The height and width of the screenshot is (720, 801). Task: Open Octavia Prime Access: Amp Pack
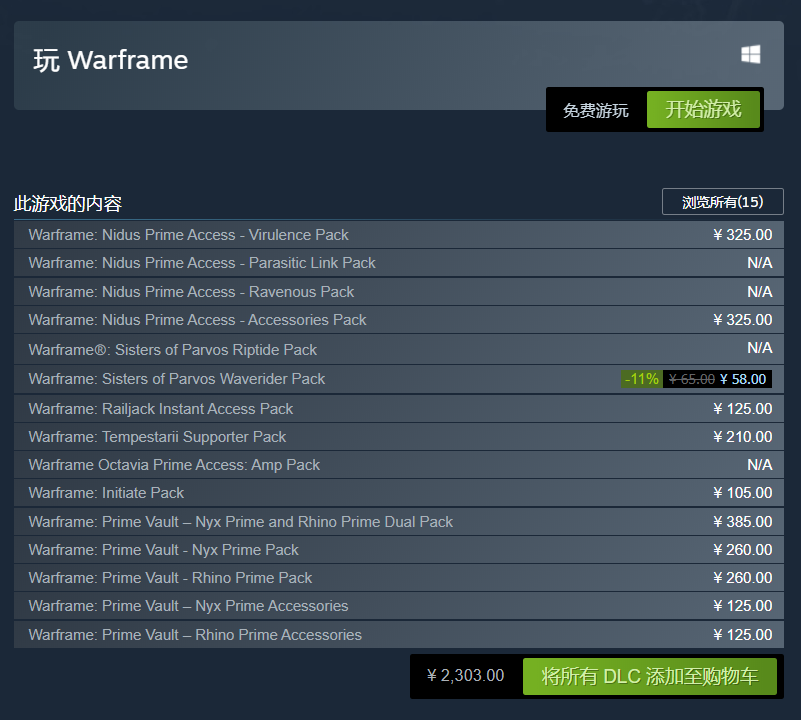point(398,464)
